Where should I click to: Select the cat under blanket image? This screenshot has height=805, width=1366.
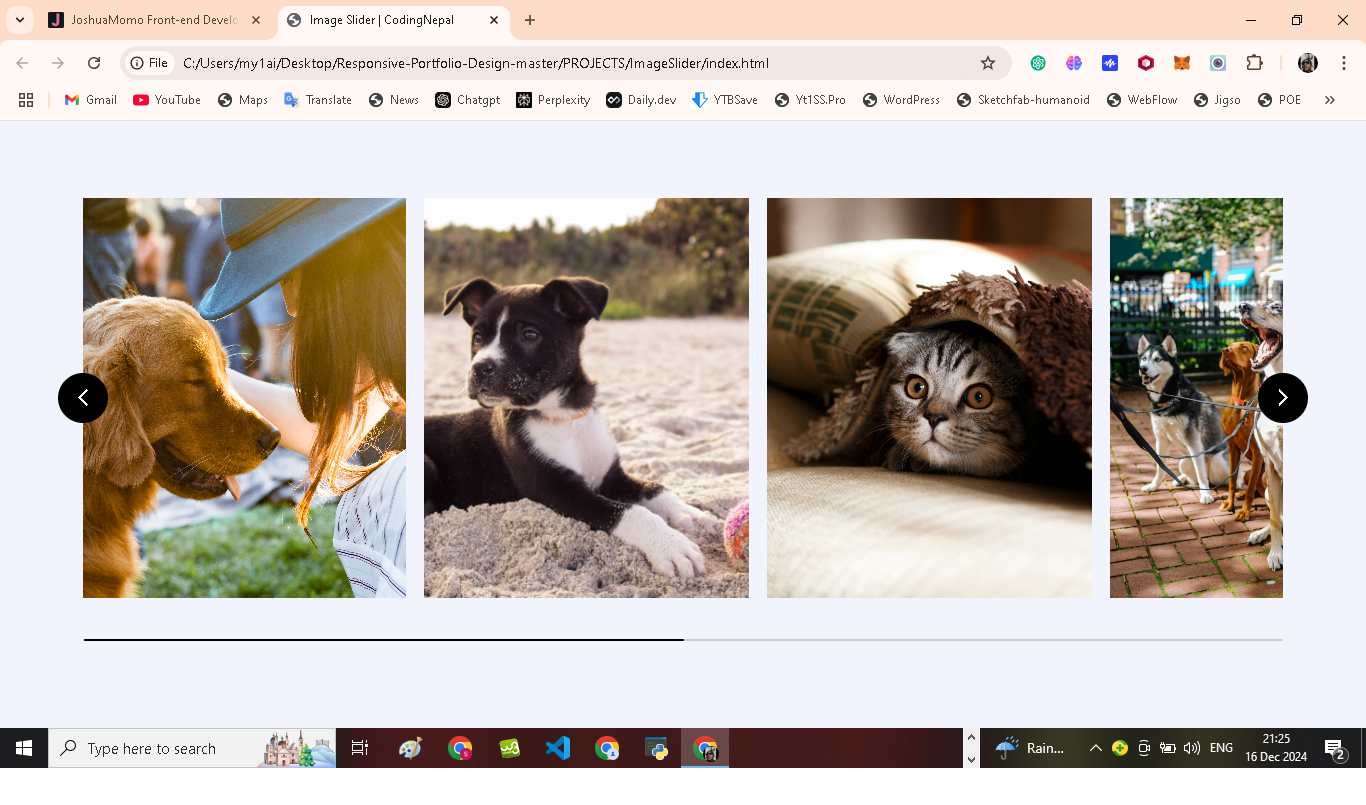pos(929,398)
